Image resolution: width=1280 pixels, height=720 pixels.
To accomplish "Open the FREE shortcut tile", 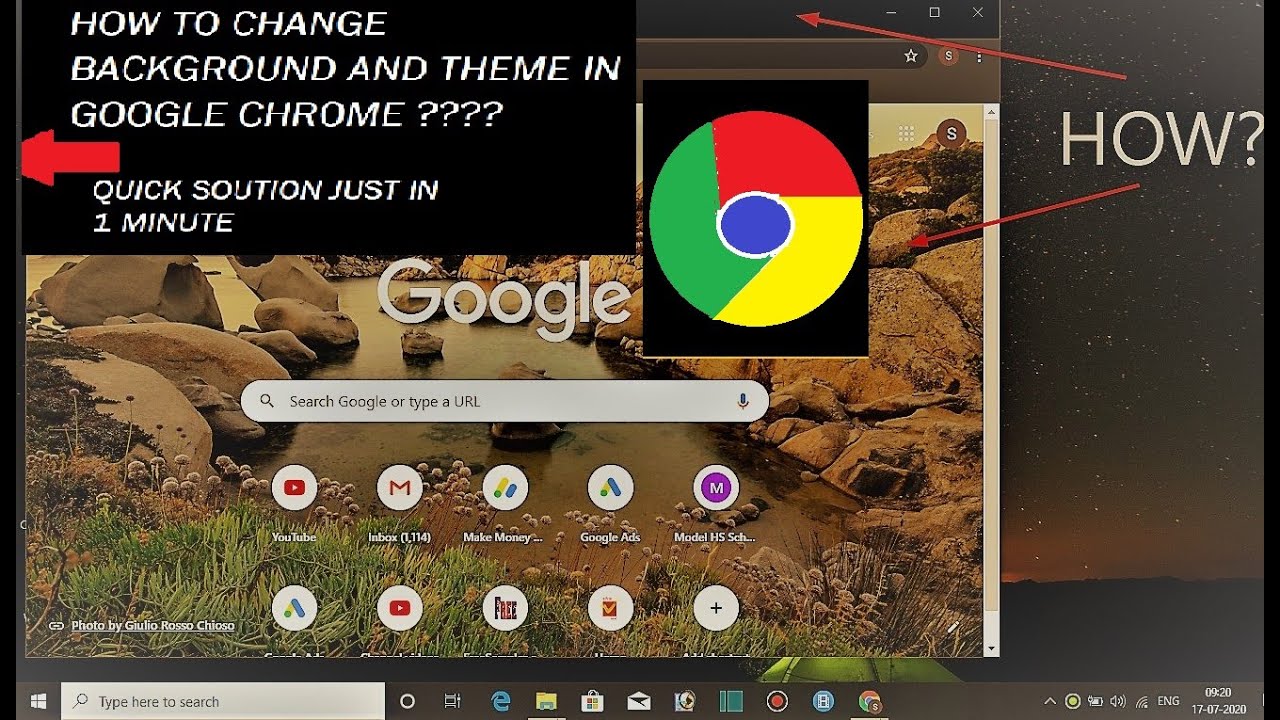I will pos(505,608).
